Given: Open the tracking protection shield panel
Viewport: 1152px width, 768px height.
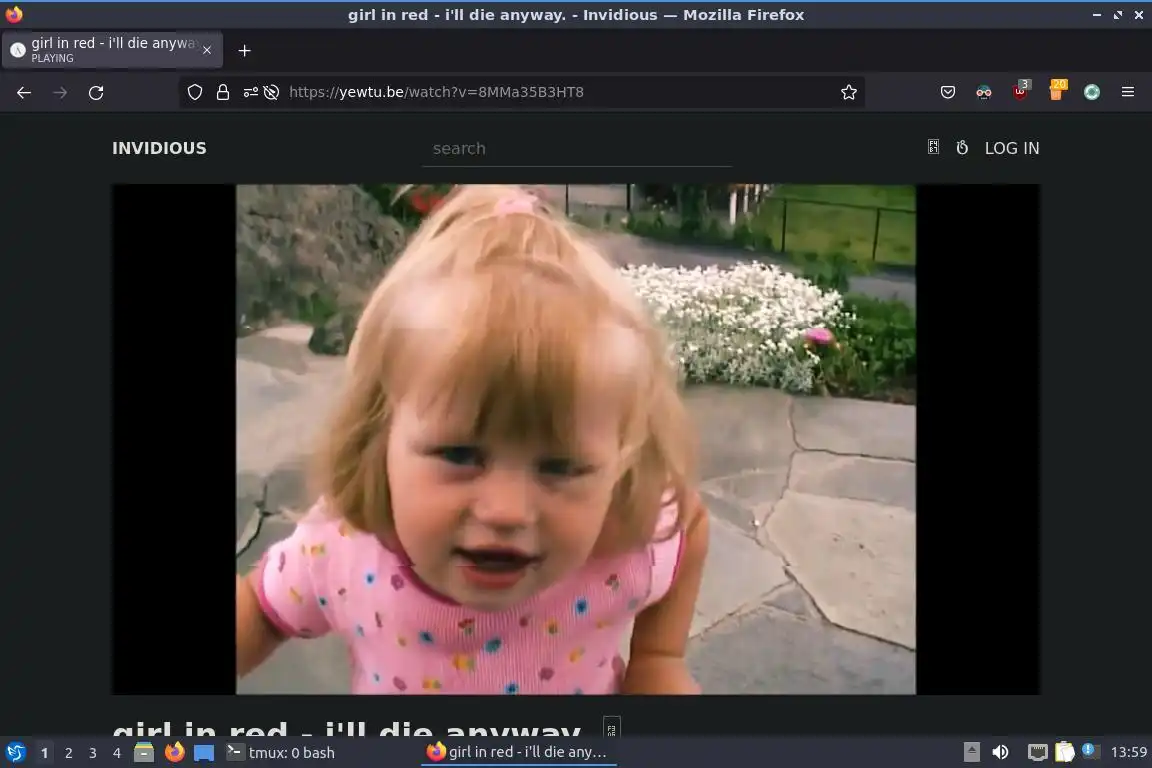Looking at the screenshot, I should [x=195, y=92].
